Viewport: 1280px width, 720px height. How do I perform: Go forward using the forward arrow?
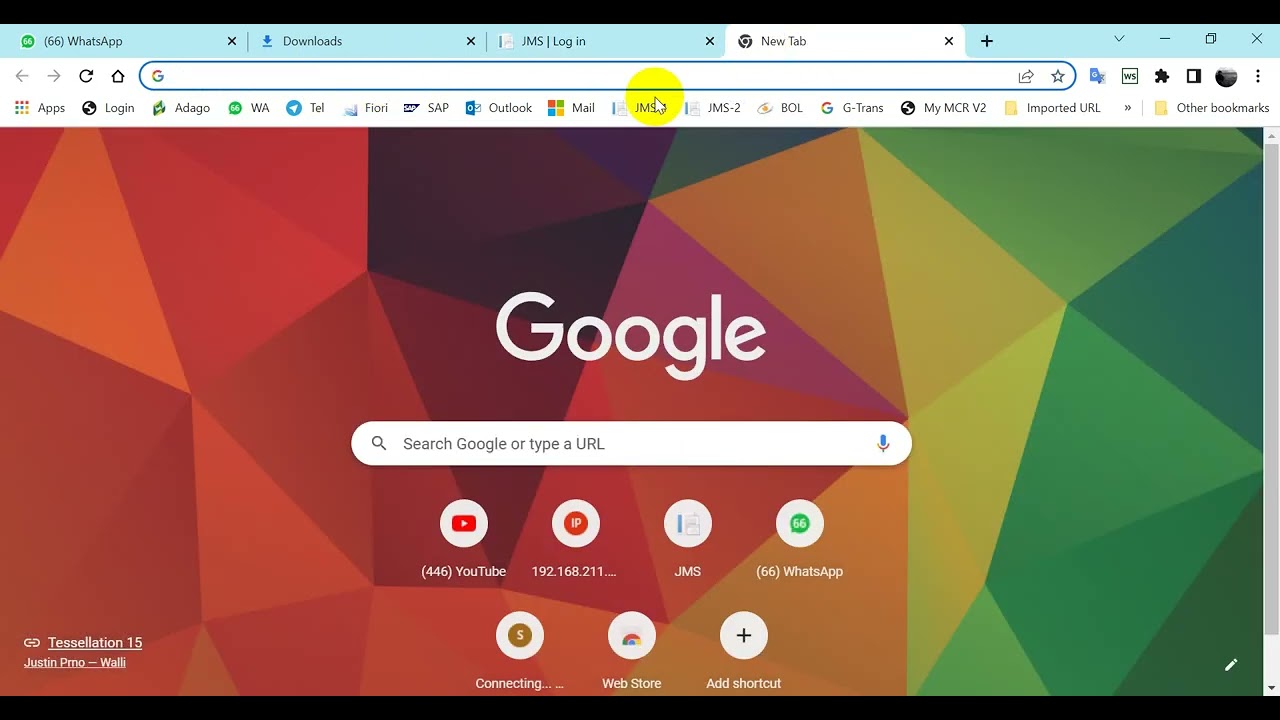[54, 76]
